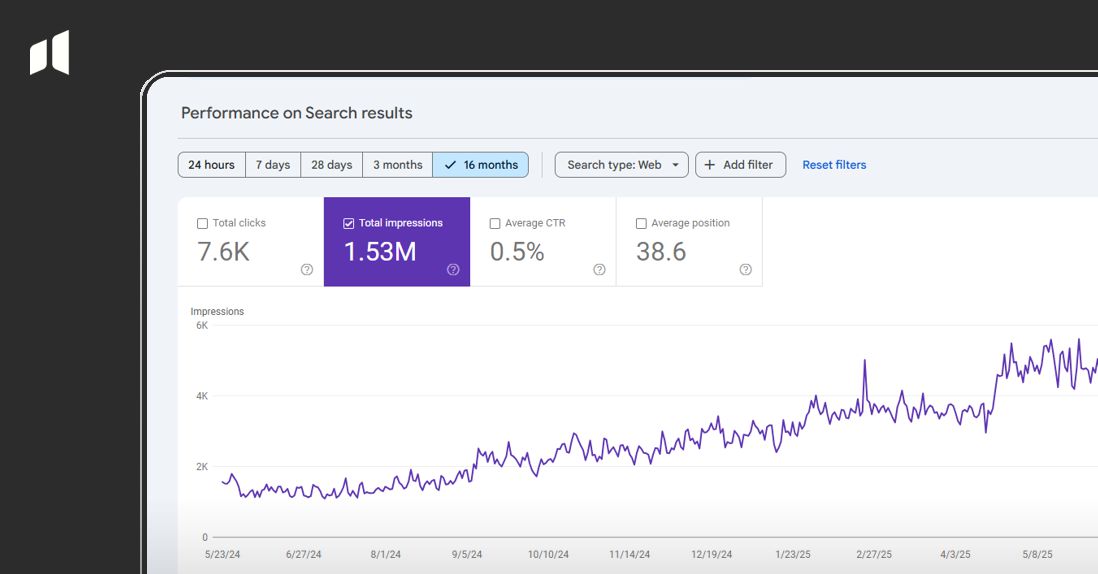Uncheck the Total impressions checkbox

(349, 224)
